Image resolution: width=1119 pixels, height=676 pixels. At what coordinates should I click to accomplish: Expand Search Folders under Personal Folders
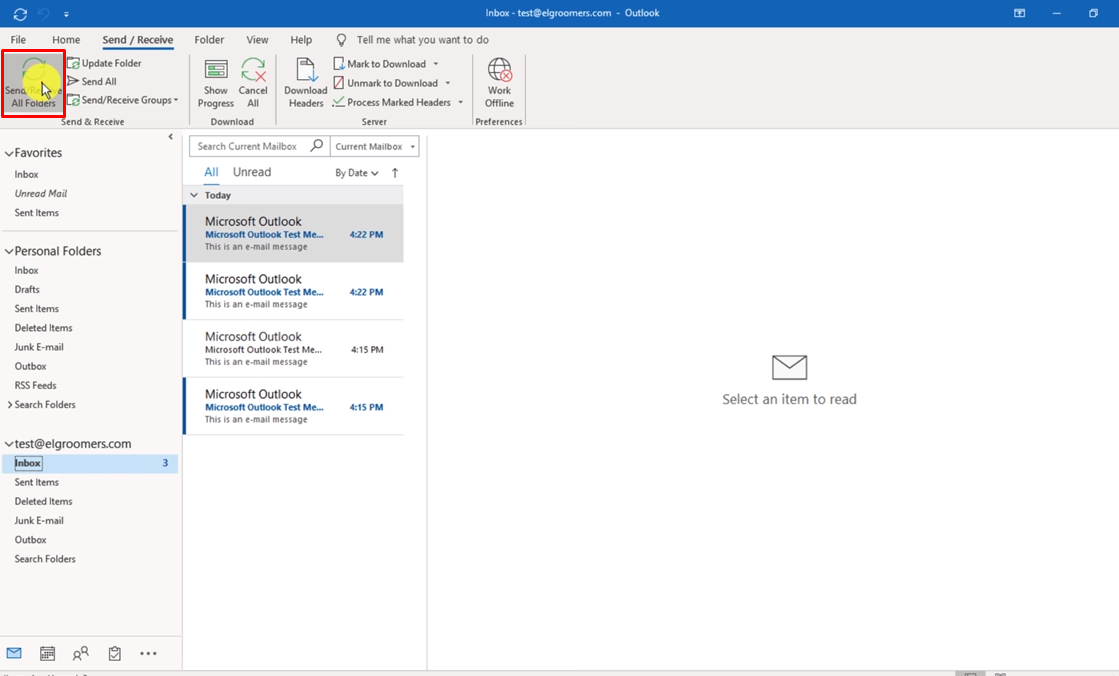(9, 405)
